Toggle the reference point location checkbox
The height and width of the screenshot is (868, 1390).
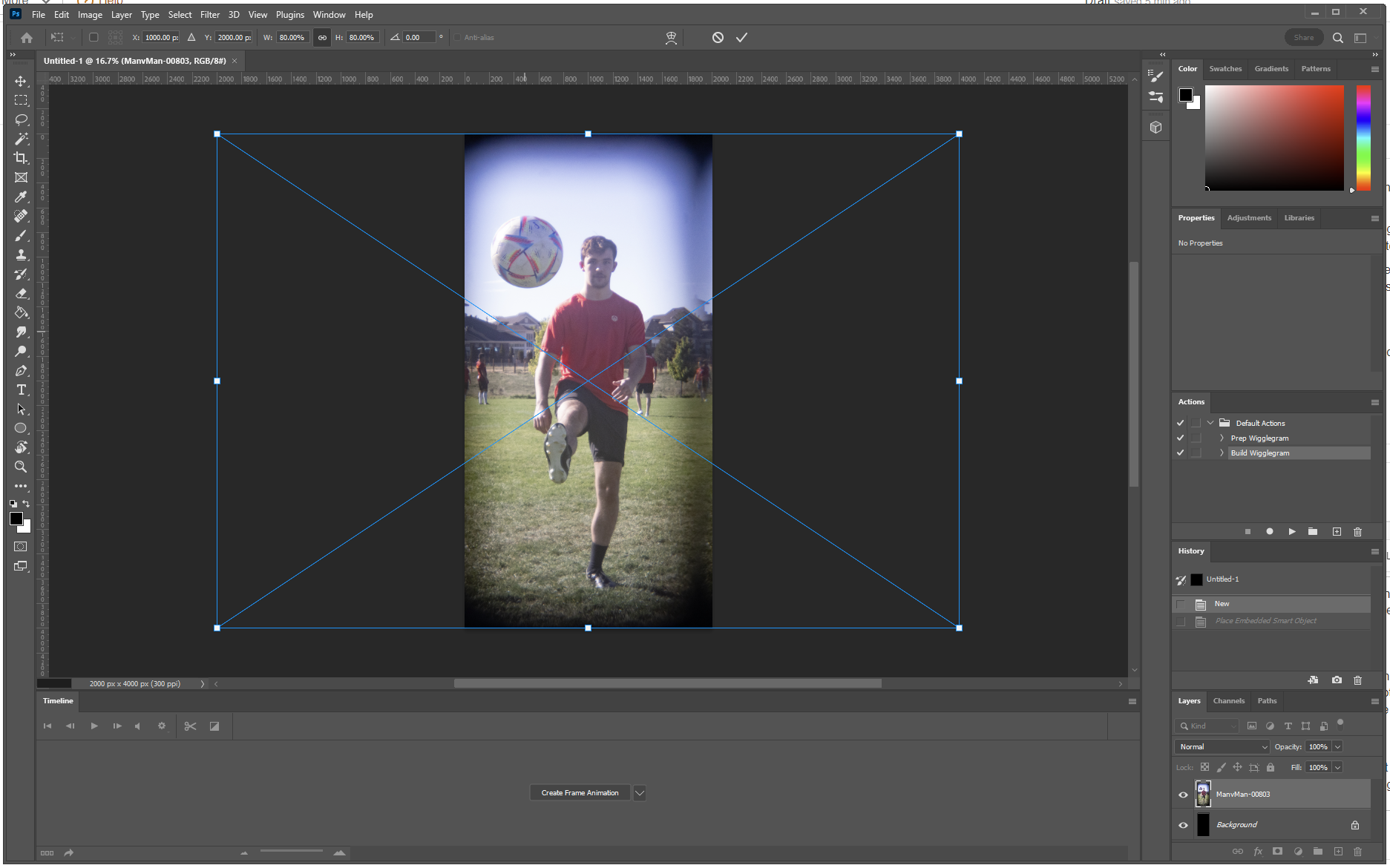click(x=94, y=37)
